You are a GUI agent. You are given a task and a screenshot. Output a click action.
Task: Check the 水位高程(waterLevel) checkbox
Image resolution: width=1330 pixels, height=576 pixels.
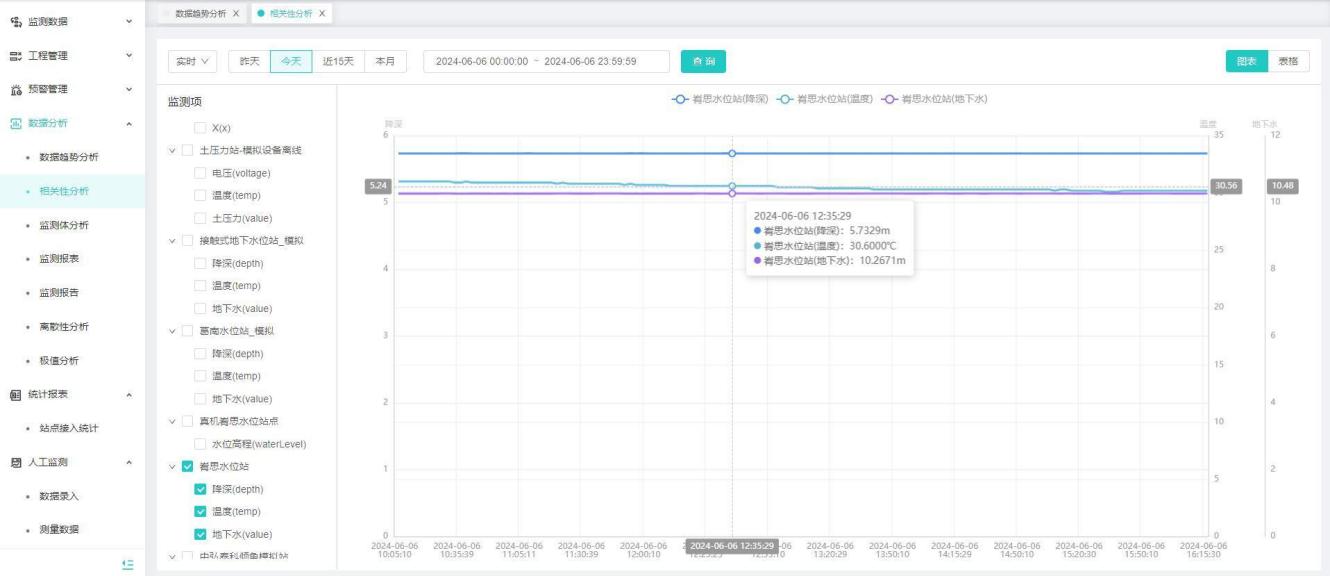[200, 444]
